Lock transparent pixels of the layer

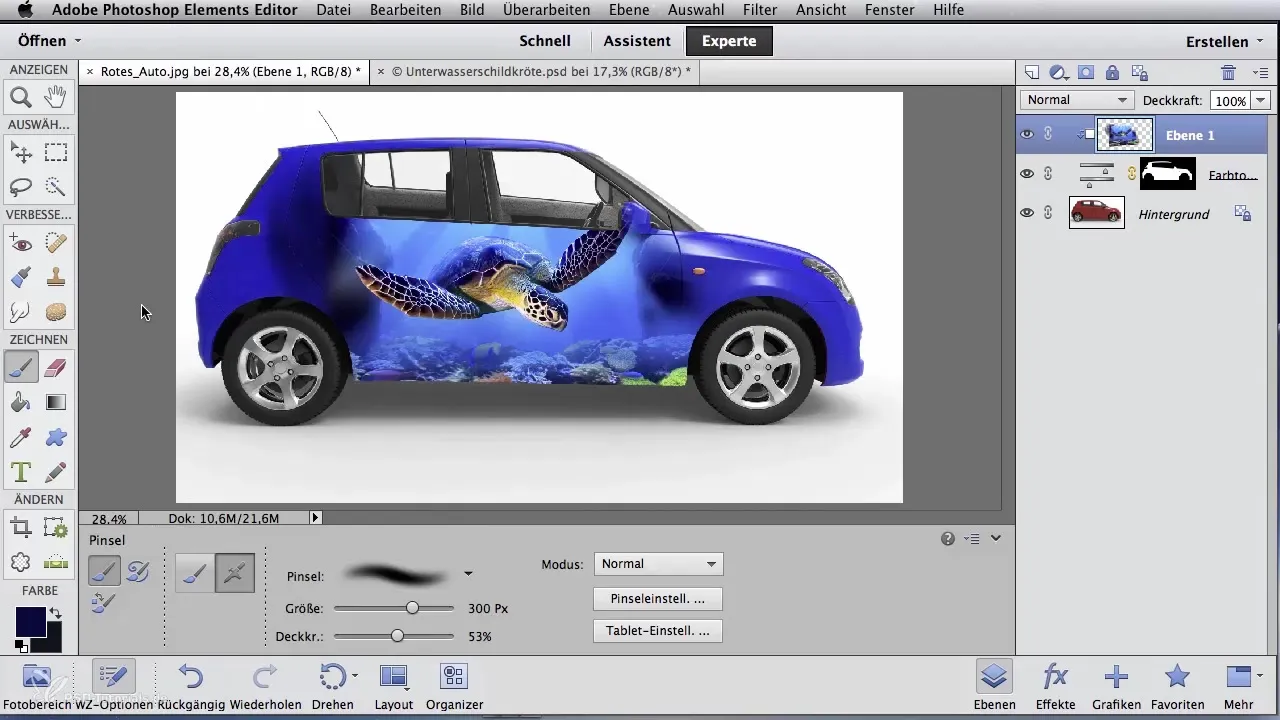(1139, 72)
